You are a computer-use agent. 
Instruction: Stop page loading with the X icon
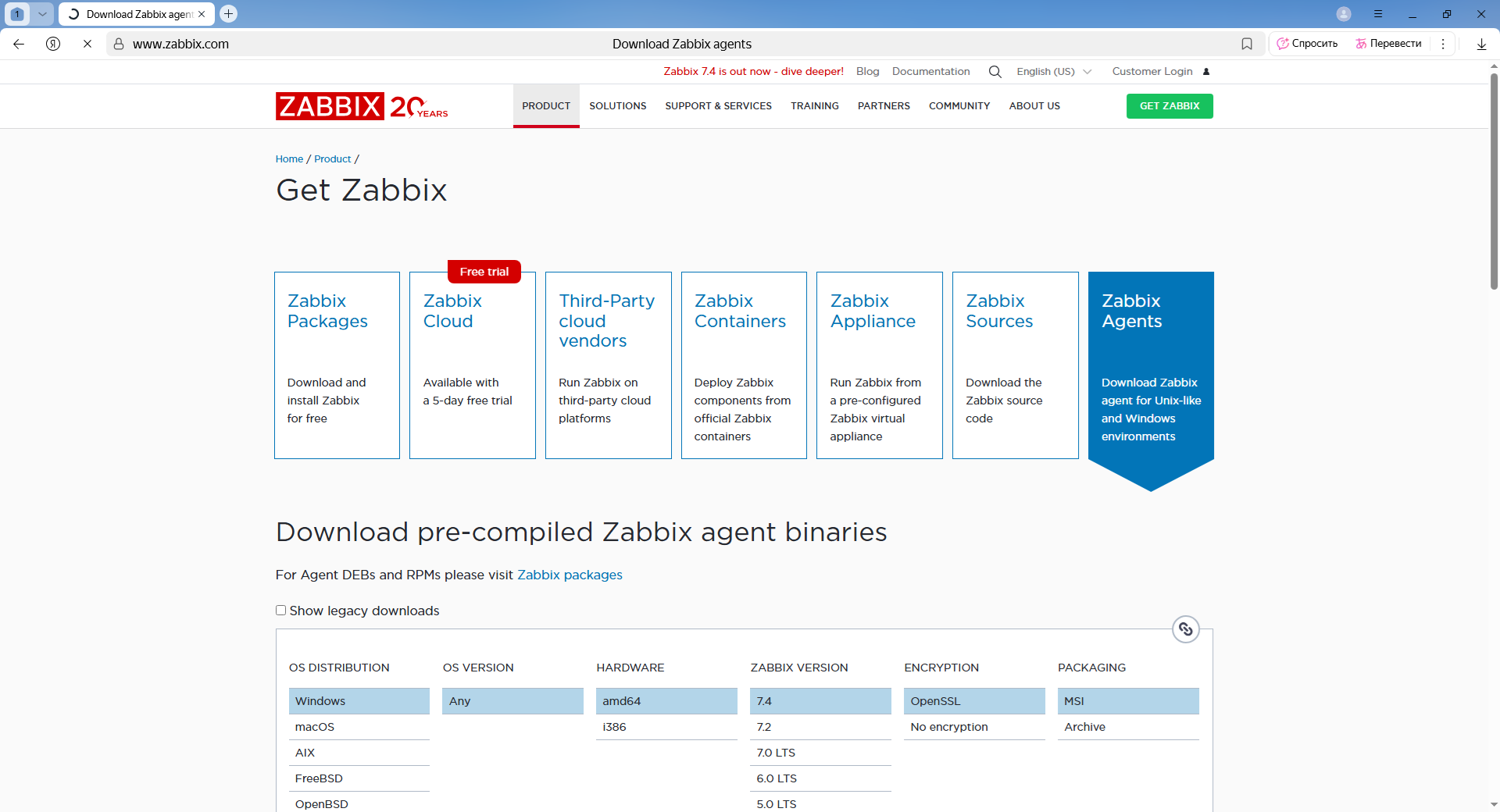[x=87, y=44]
